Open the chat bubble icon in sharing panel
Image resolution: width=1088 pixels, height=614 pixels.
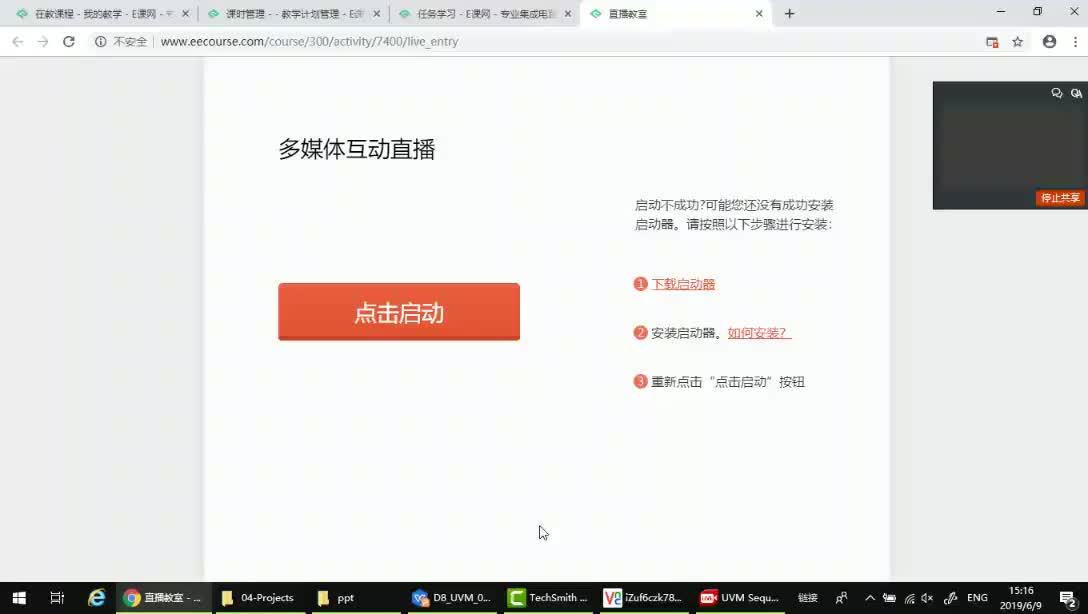click(x=1056, y=93)
